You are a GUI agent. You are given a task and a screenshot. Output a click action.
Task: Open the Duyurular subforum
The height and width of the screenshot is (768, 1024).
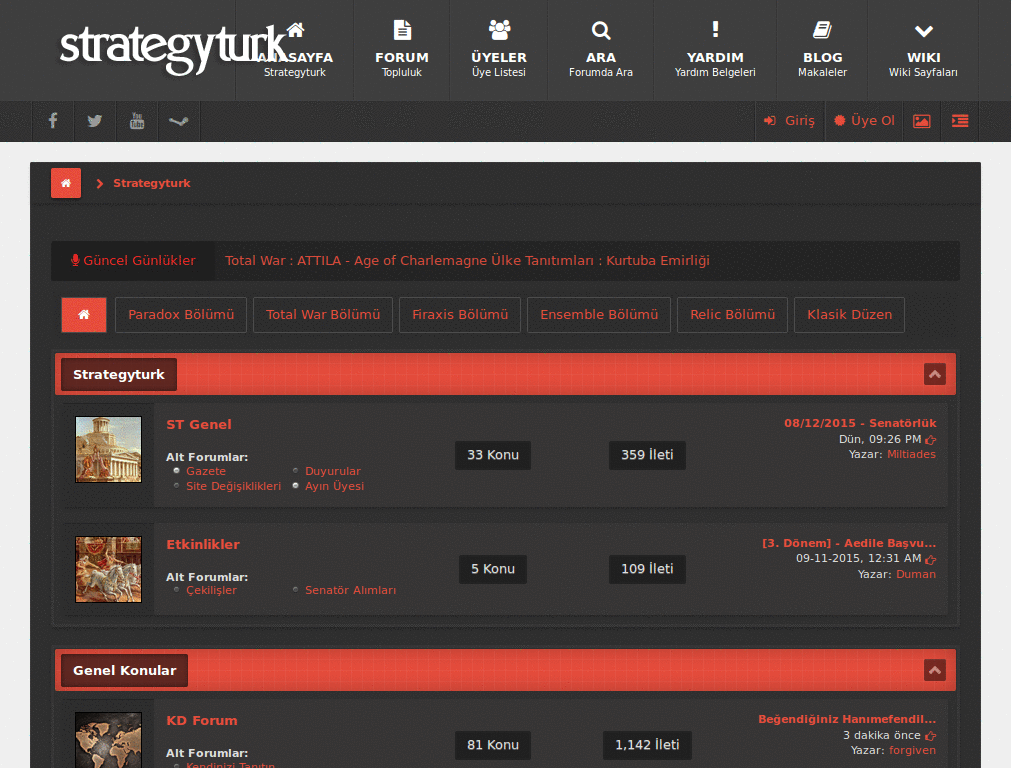pyautogui.click(x=332, y=471)
